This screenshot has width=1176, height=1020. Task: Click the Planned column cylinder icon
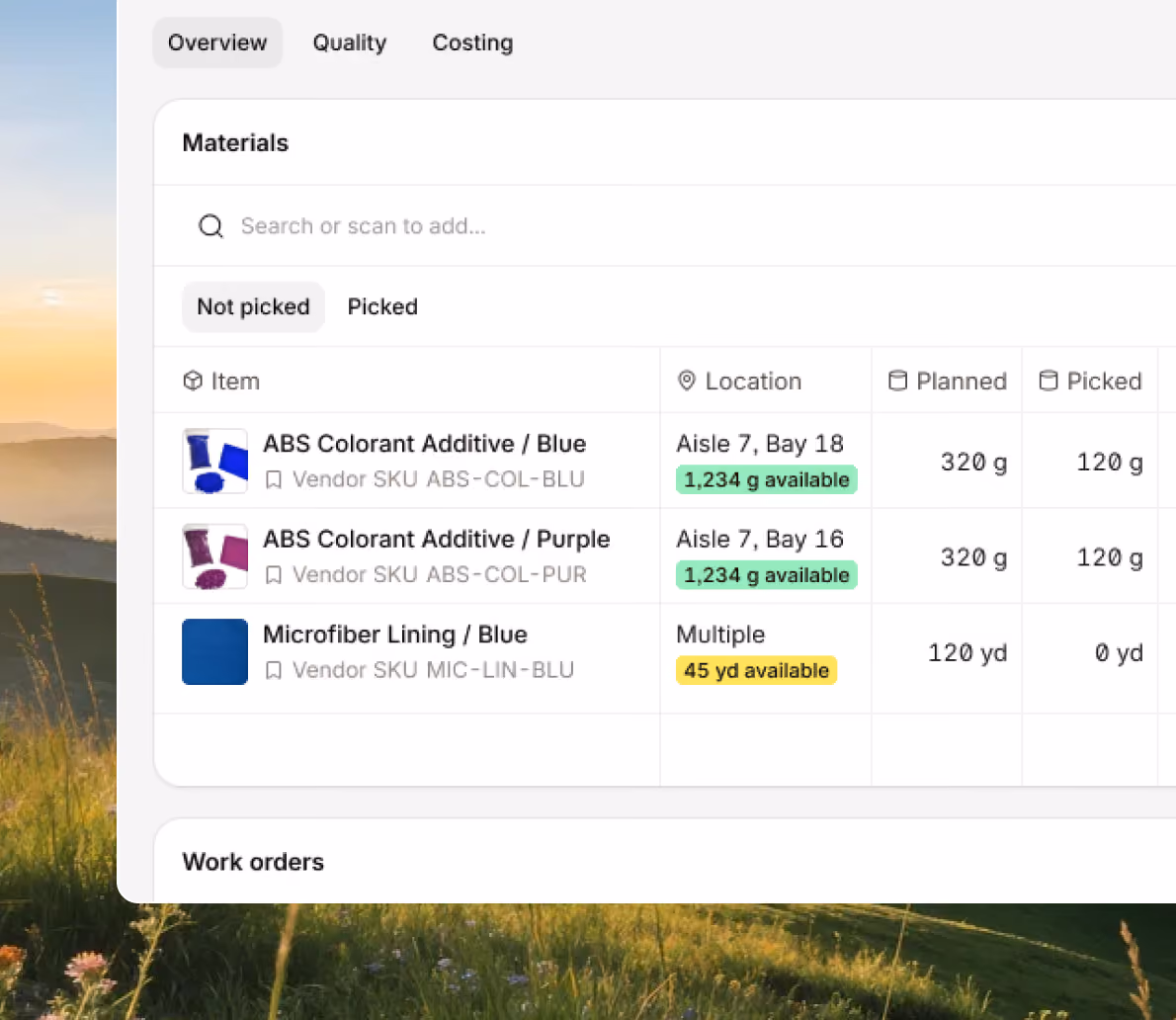click(x=897, y=381)
